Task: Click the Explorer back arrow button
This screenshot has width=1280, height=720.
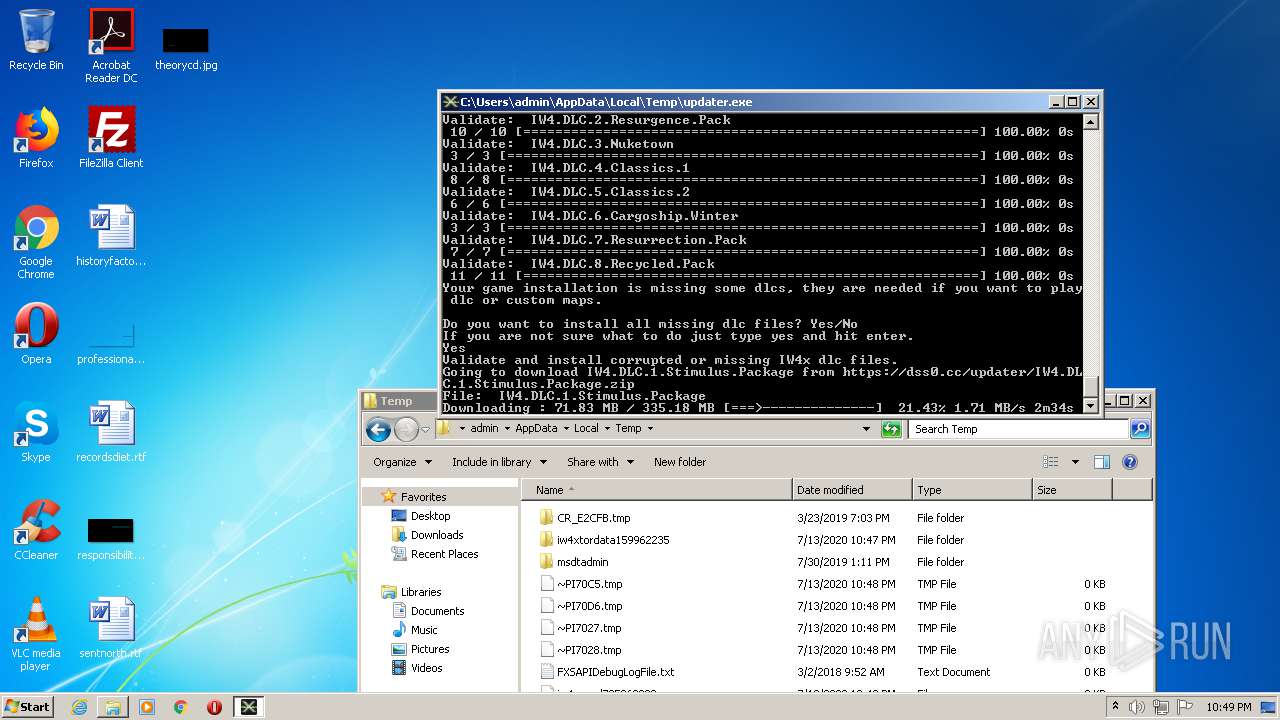Action: click(378, 430)
